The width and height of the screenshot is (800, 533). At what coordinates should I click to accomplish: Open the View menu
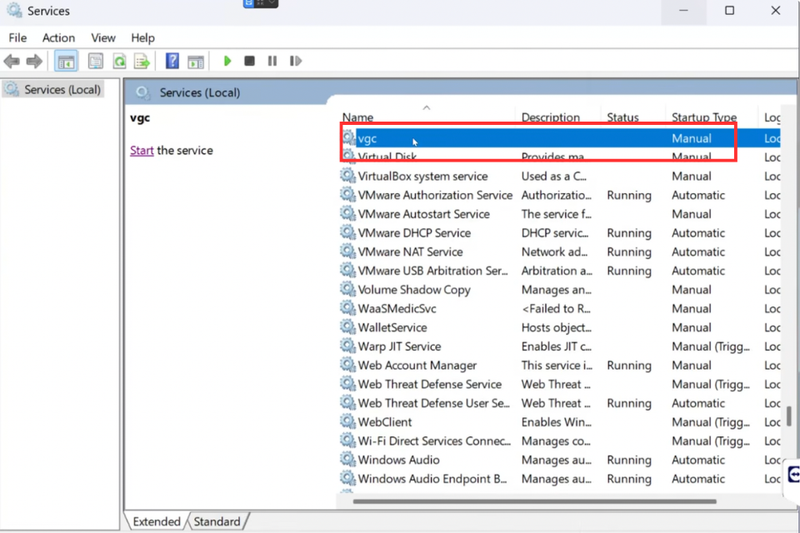click(x=103, y=38)
